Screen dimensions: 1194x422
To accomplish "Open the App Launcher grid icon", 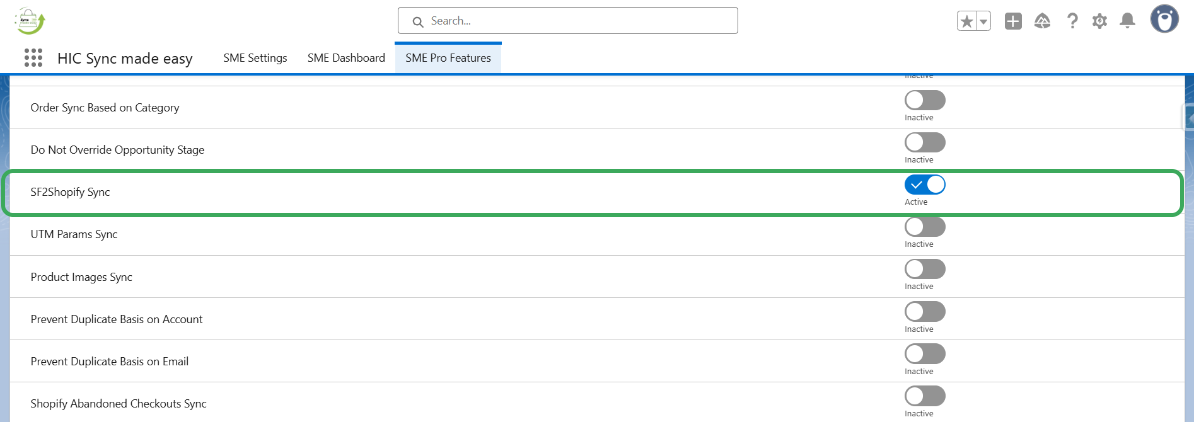I will (33, 58).
